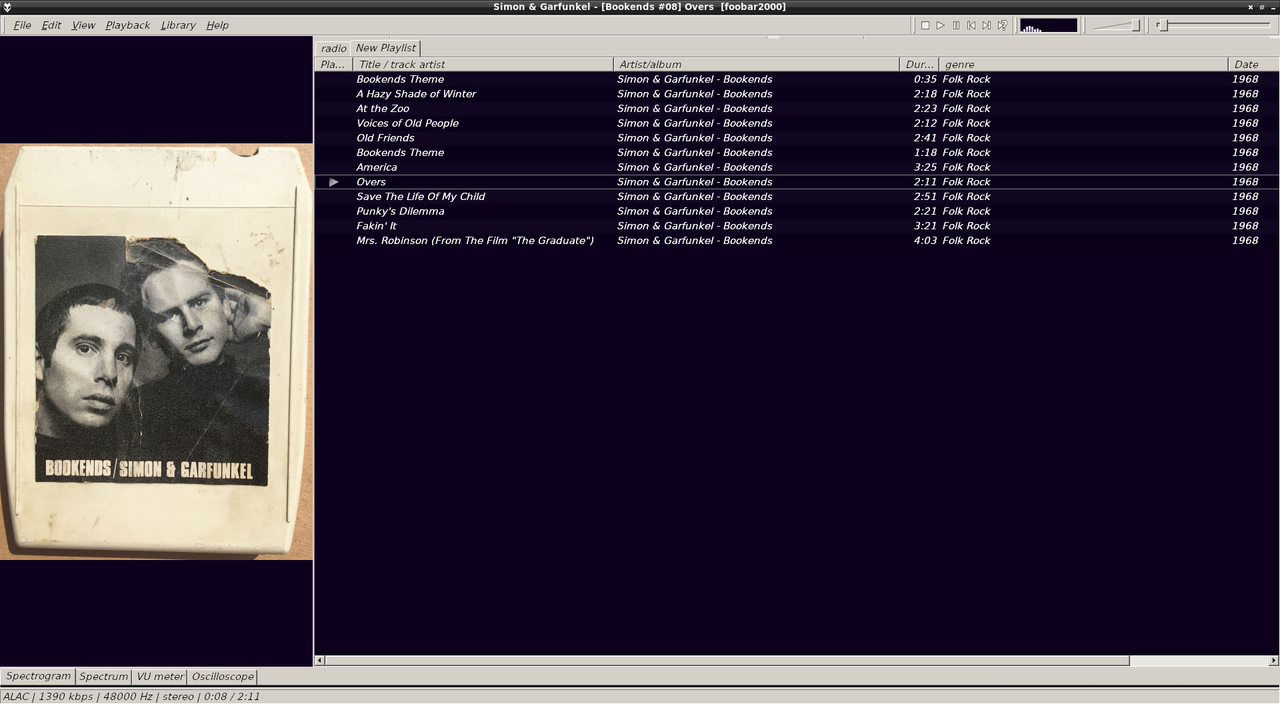Click the status bar ALAC playback info
Screen dimensions: 1280x704
[132, 696]
